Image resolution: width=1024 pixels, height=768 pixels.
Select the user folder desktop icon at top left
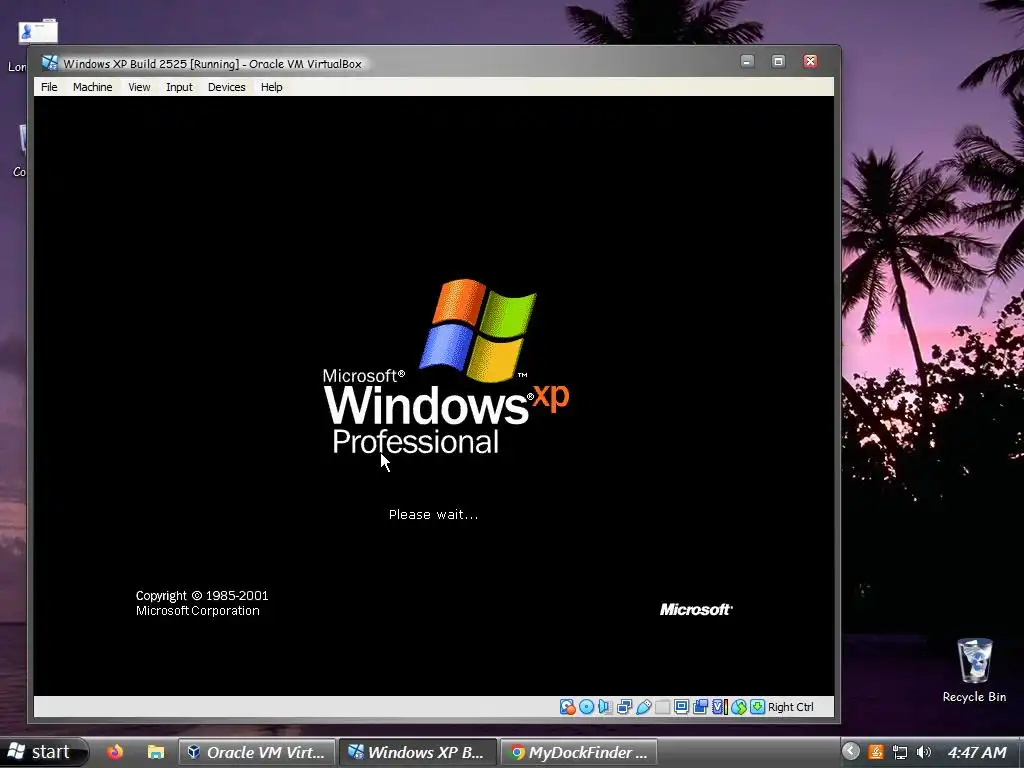[38, 31]
